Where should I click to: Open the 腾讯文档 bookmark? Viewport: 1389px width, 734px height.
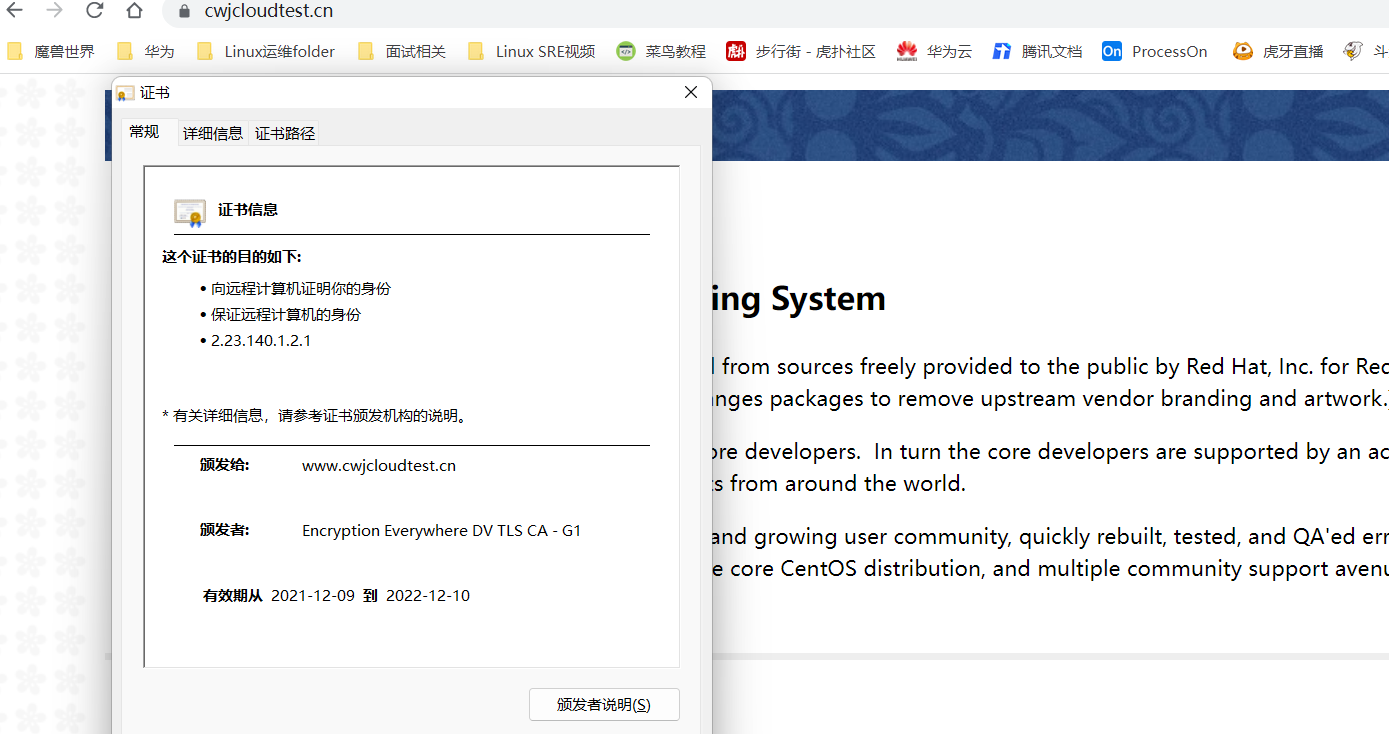(x=1038, y=51)
